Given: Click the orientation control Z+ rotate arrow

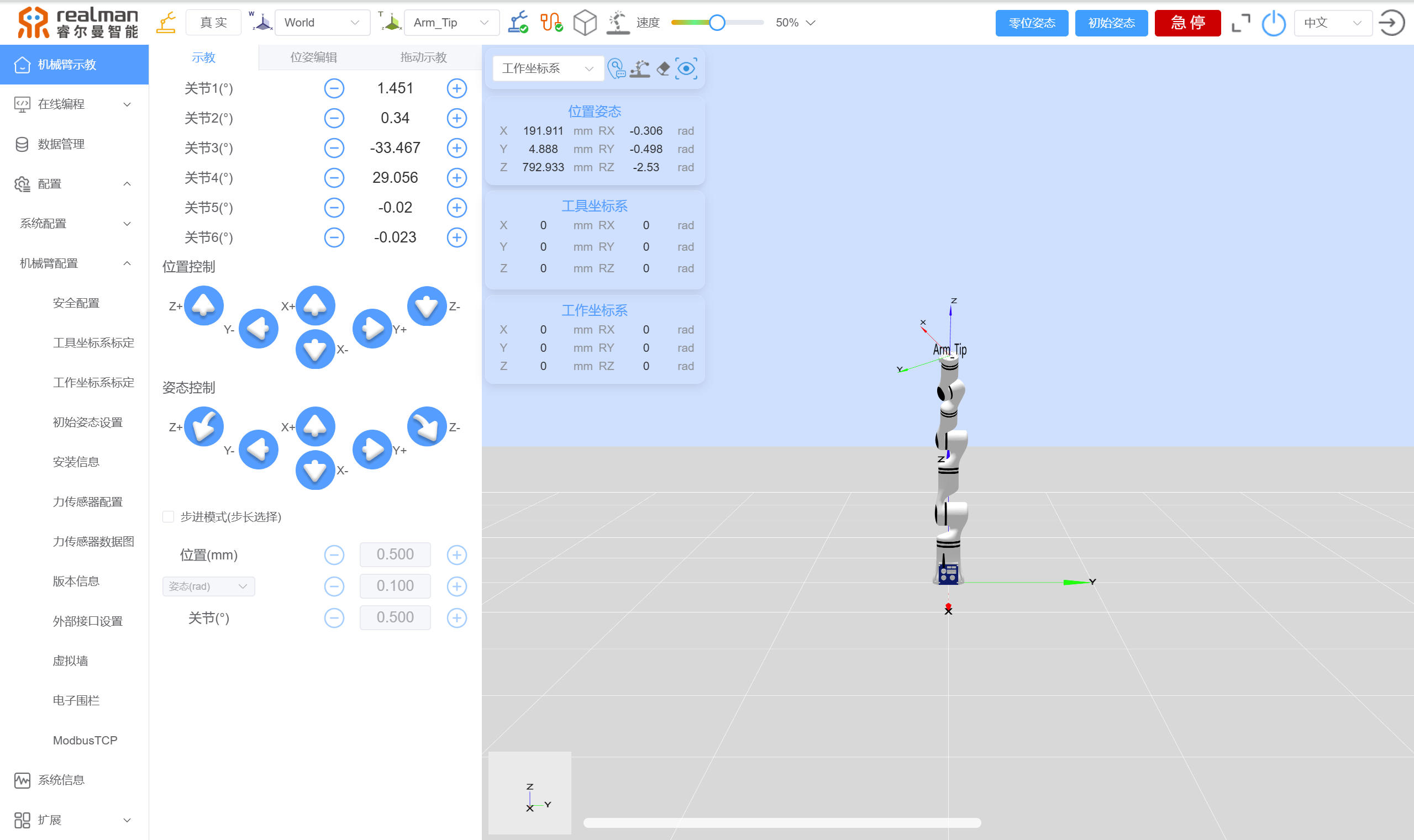Looking at the screenshot, I should click(x=203, y=427).
